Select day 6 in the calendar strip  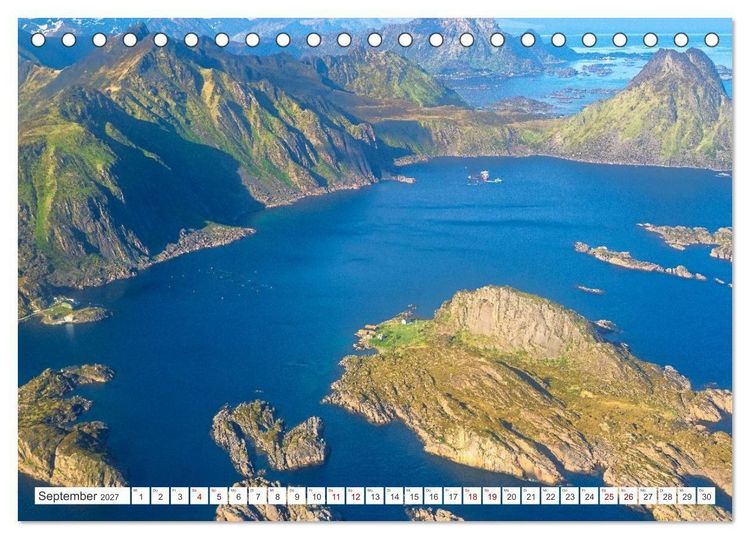pos(238,496)
